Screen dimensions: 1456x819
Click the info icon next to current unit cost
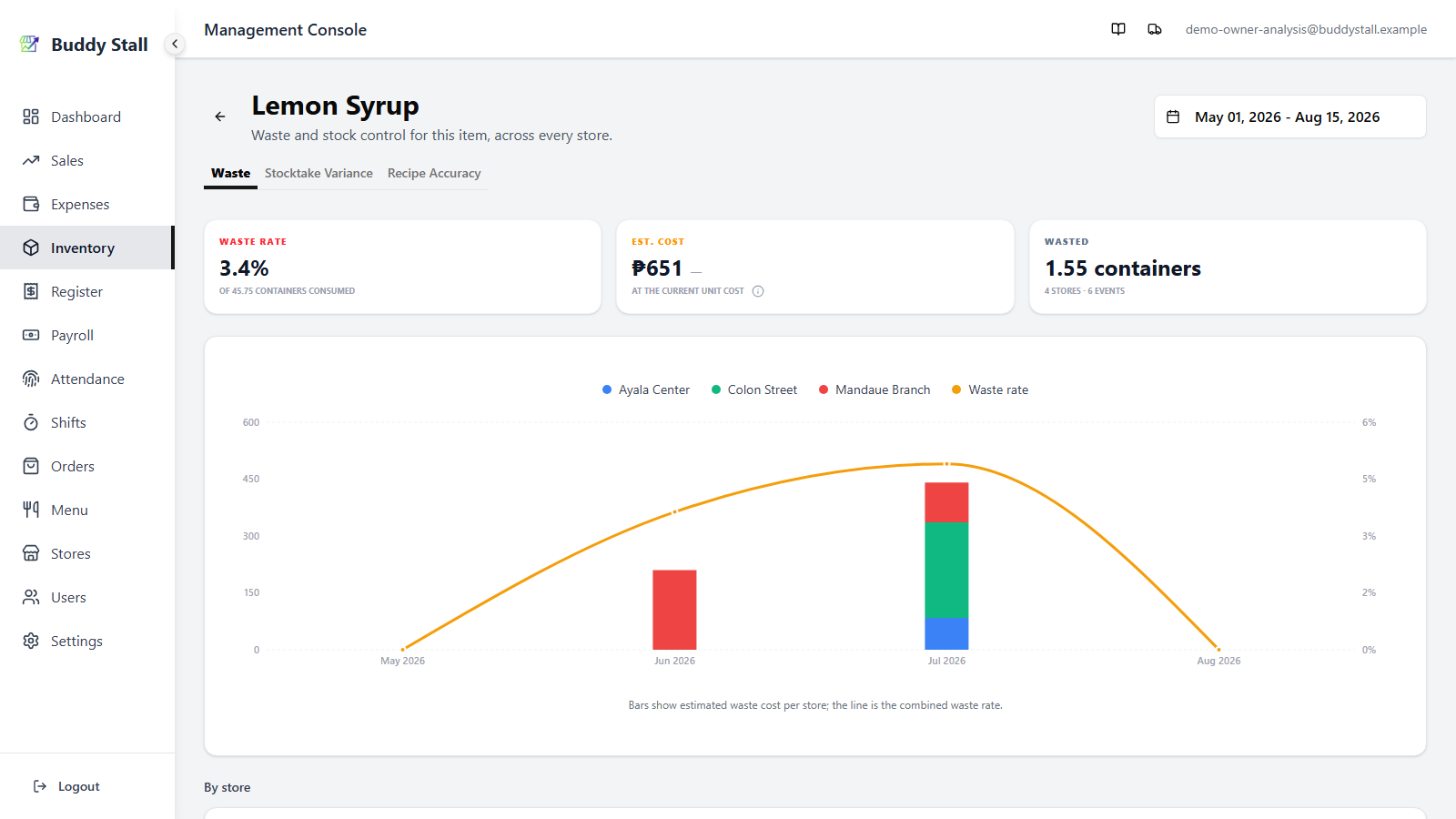click(x=758, y=291)
